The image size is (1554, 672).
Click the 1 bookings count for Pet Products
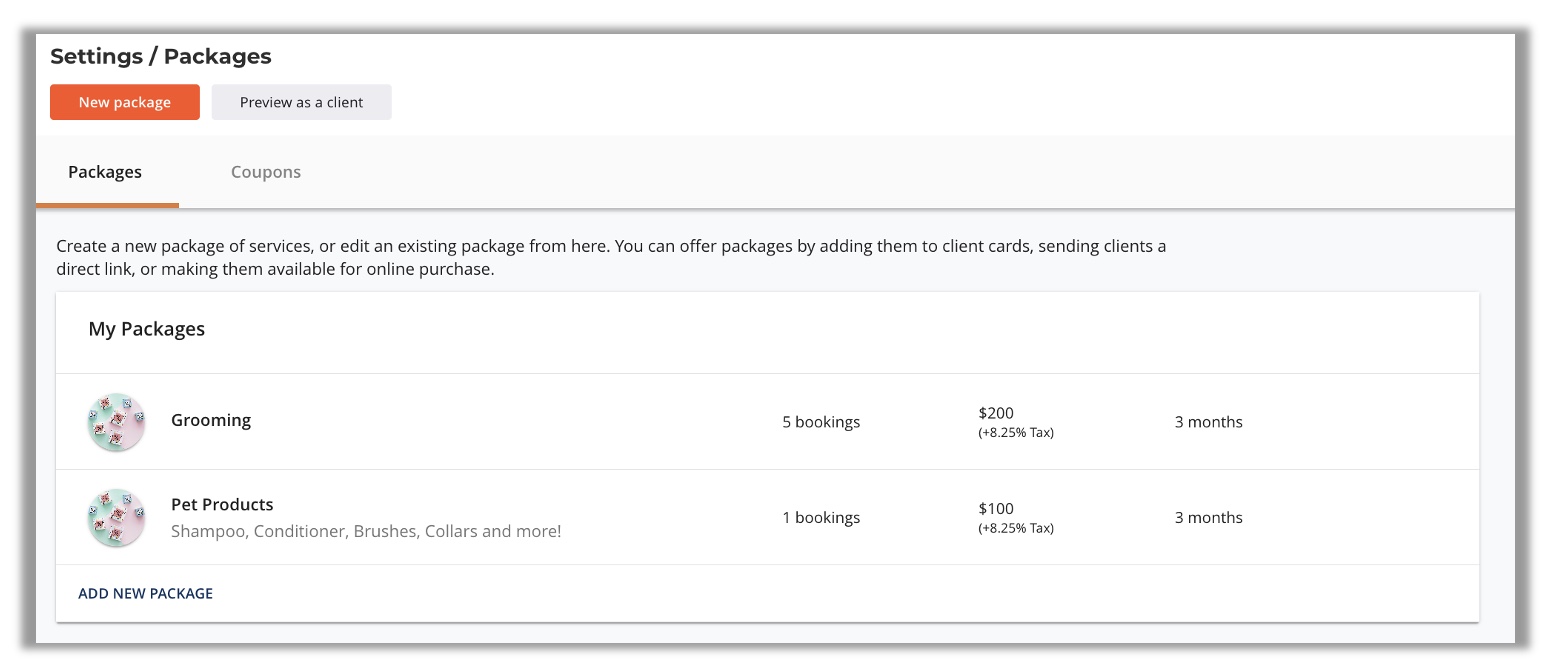(x=821, y=518)
